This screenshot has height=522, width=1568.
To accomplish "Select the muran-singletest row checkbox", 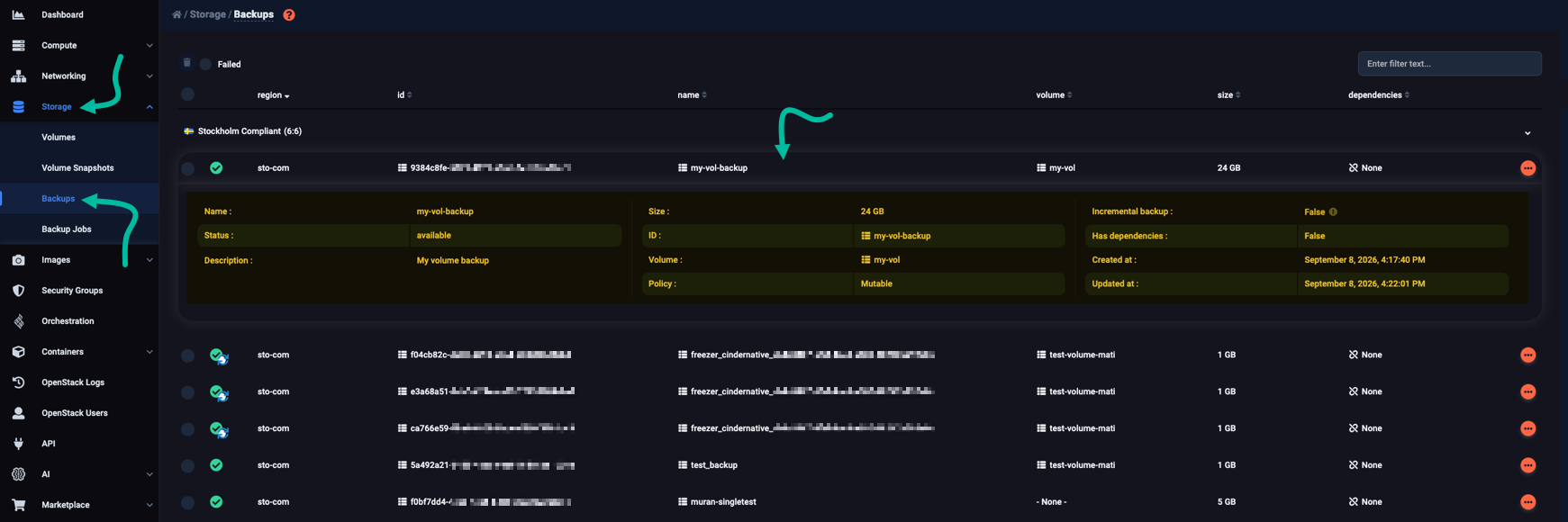I will 187,502.
